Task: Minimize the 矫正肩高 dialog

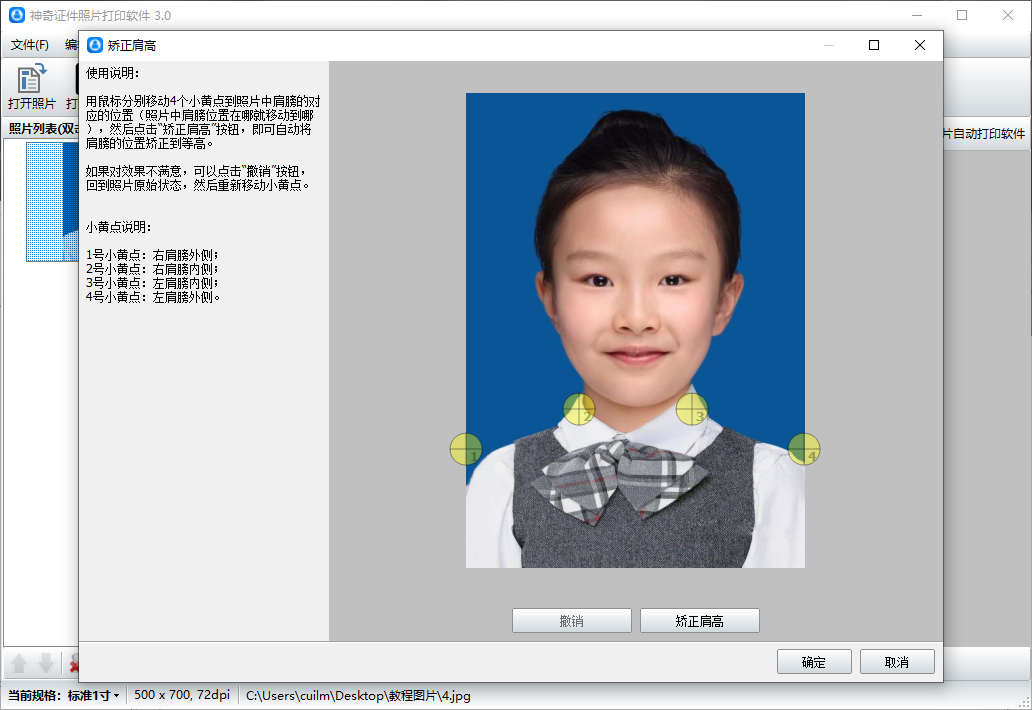Action: coord(828,45)
